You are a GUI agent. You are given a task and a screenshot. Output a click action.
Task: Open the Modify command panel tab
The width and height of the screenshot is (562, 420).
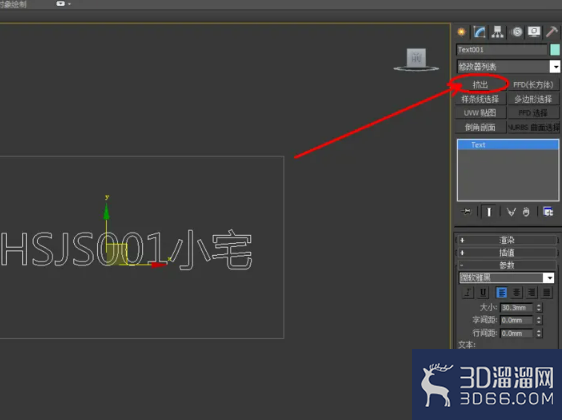tap(480, 32)
